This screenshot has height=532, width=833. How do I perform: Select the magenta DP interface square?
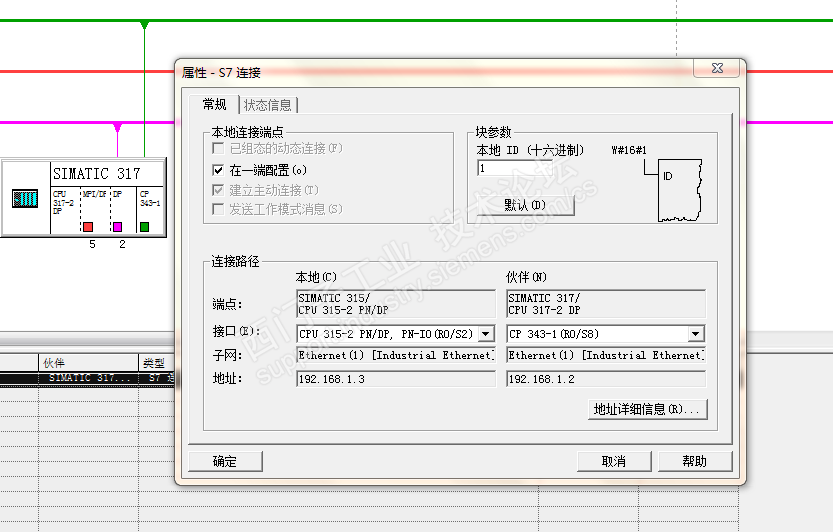click(x=117, y=227)
